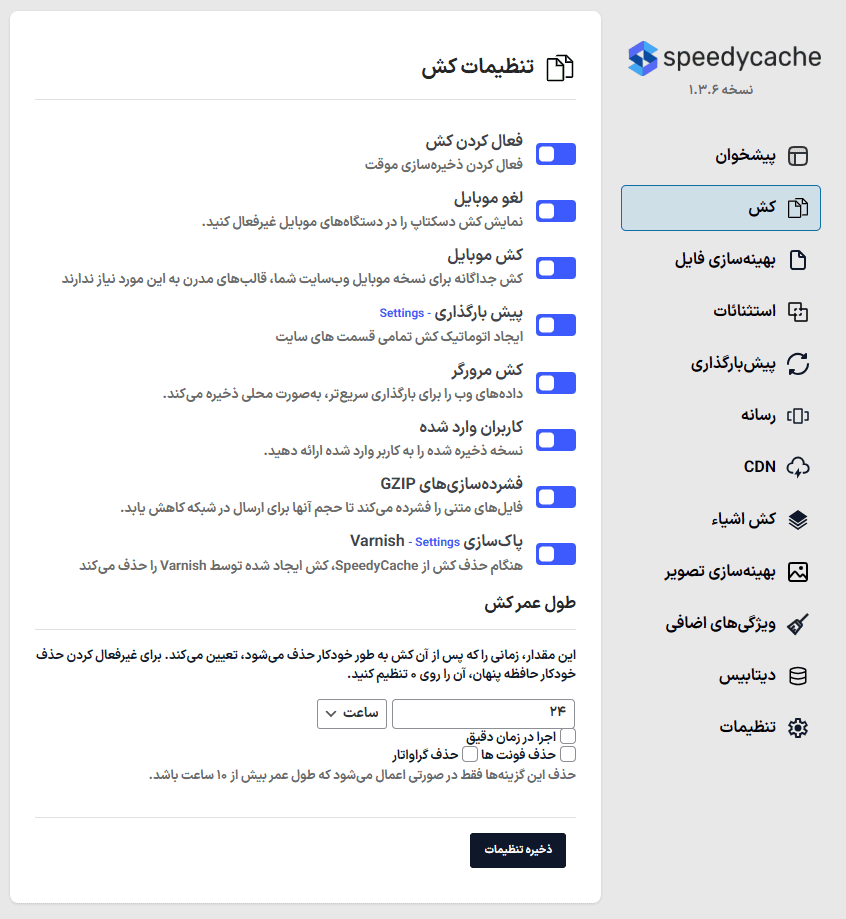Screen dimensions: 846x919
Task: Check the 'اجرا در زمان دقیق' checkbox
Action: click(x=568, y=737)
